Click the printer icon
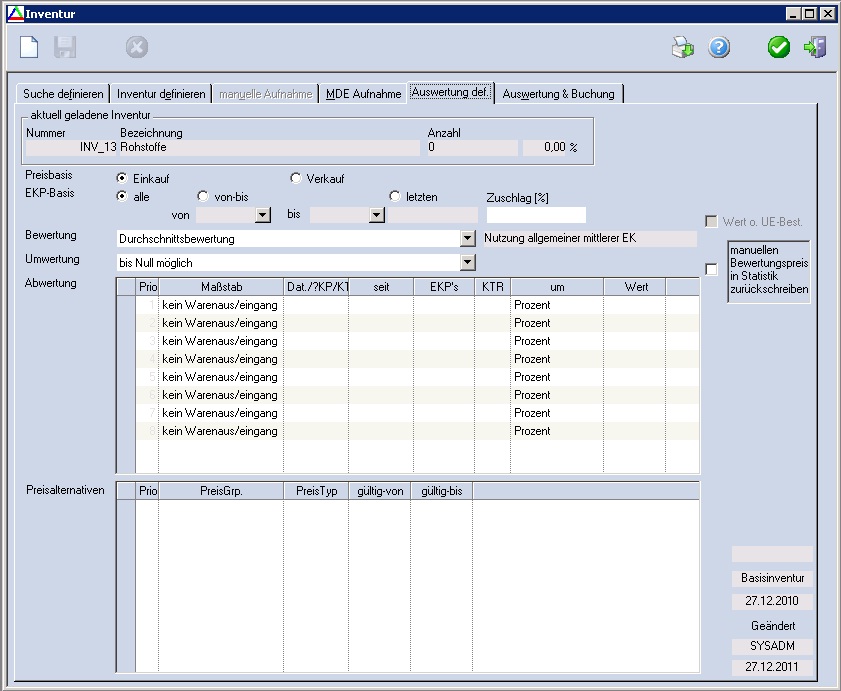 click(682, 47)
